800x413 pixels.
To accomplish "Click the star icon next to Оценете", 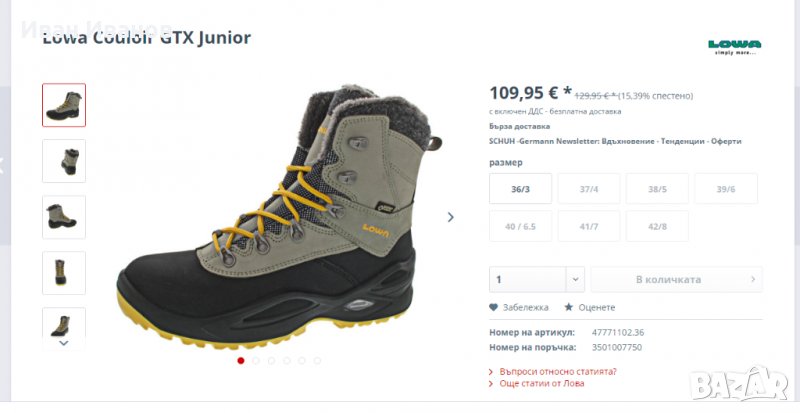I will point(569,307).
